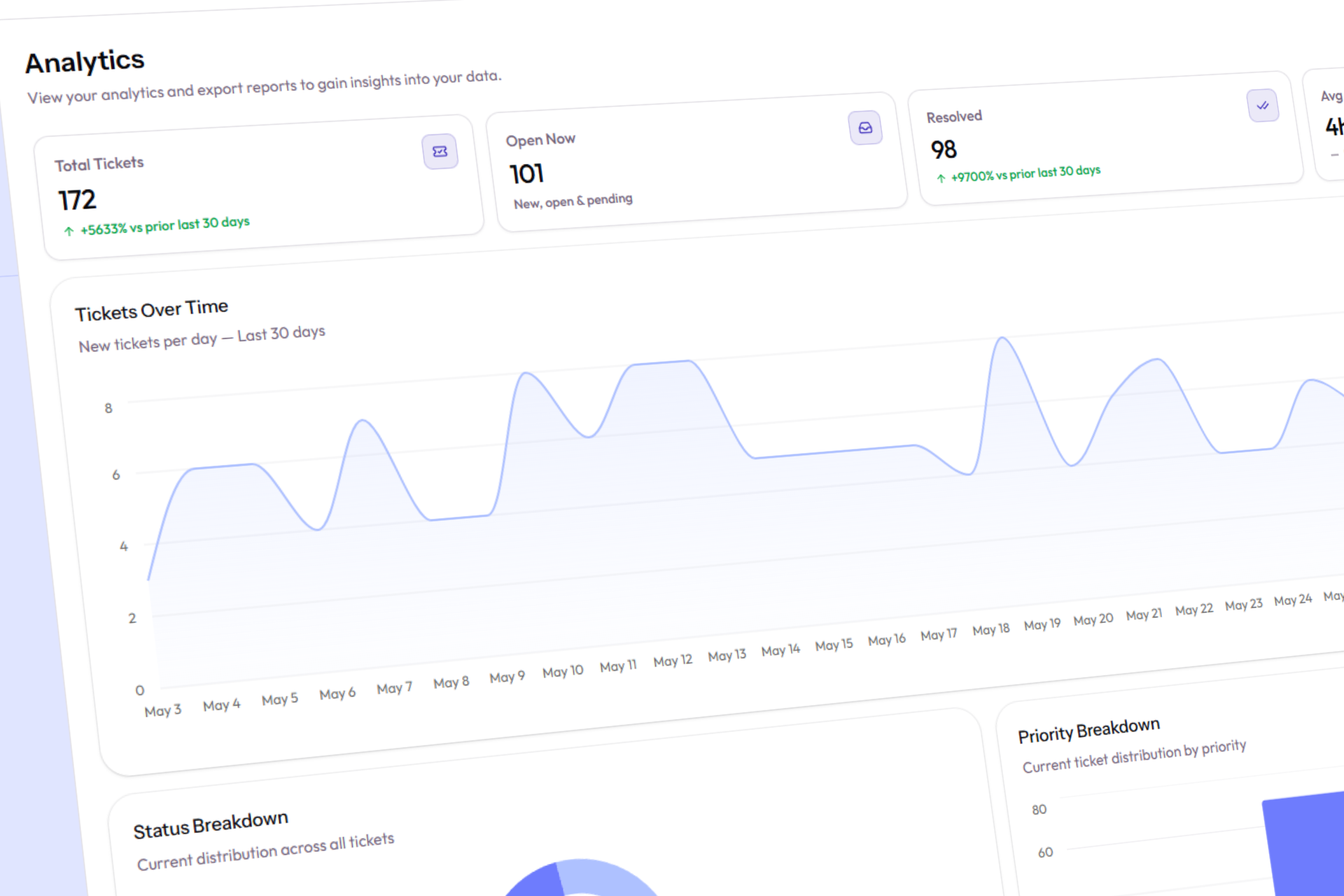
Task: Click '+5633% vs prior last 30 days'
Action: [x=164, y=225]
